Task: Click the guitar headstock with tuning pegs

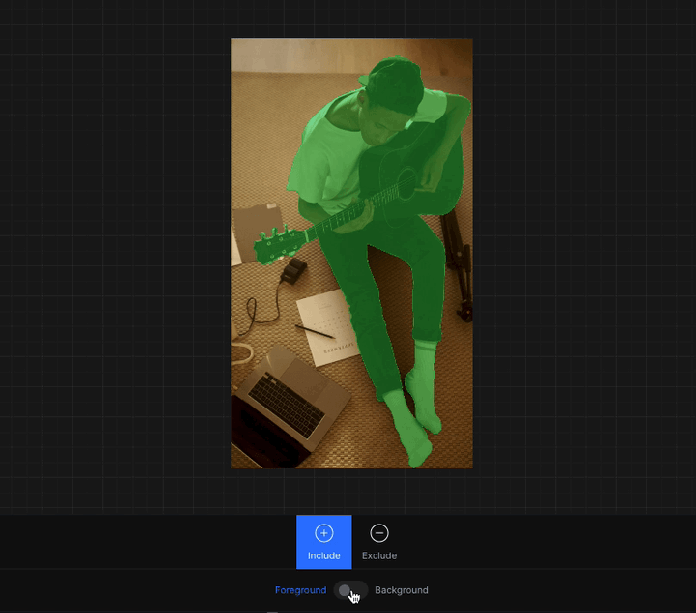Action: click(x=277, y=243)
